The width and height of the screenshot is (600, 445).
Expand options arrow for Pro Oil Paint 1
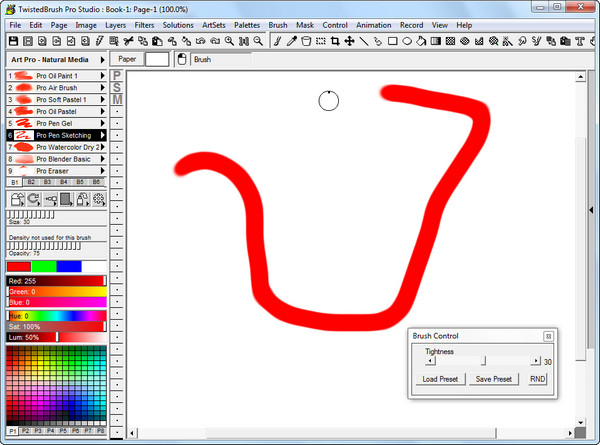103,76
